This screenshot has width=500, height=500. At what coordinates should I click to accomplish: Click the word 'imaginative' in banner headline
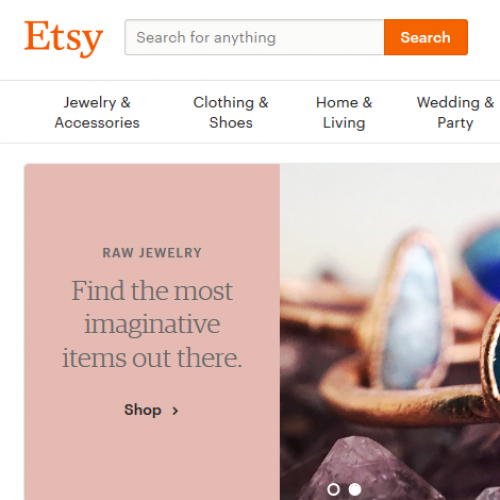pyautogui.click(x=152, y=325)
